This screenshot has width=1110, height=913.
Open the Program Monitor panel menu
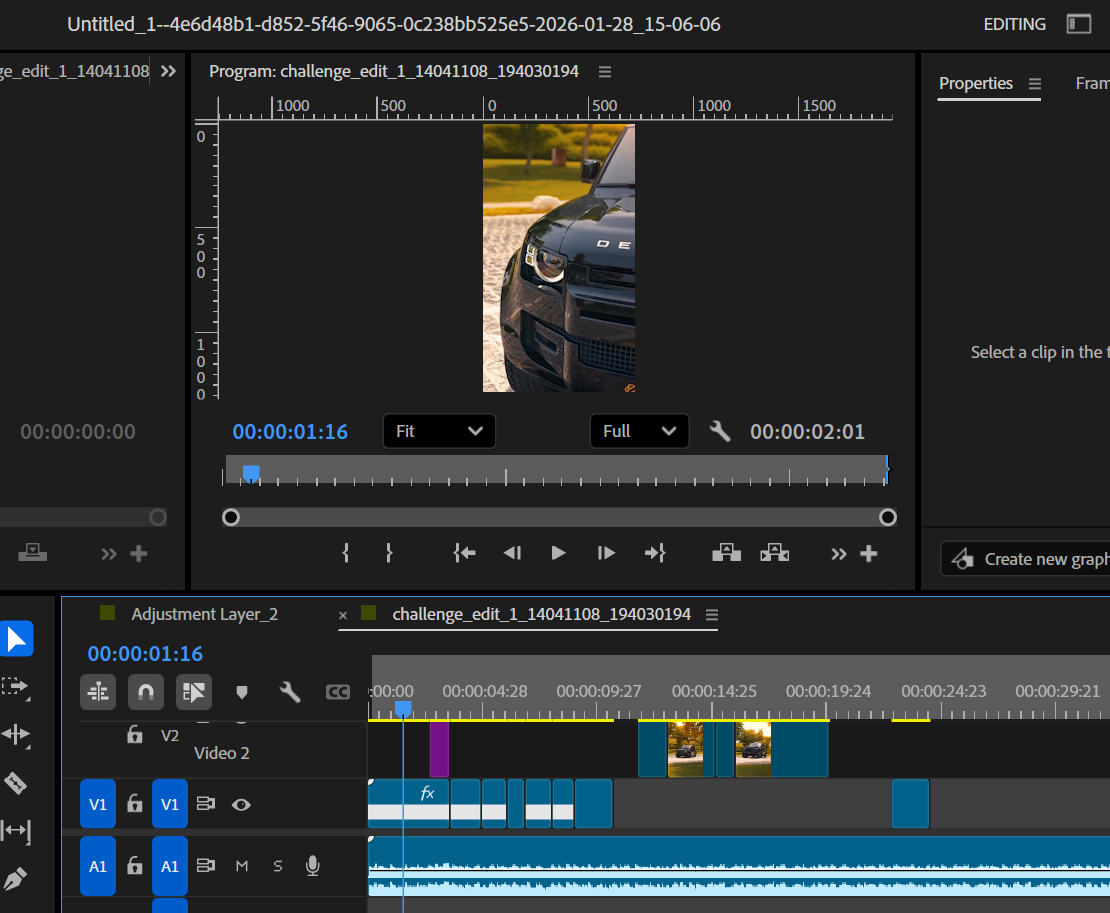click(604, 72)
